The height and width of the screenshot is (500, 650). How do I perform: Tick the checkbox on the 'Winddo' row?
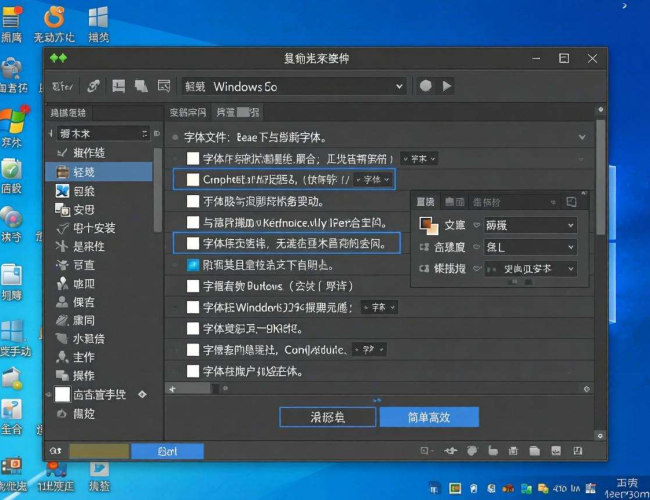[193, 307]
